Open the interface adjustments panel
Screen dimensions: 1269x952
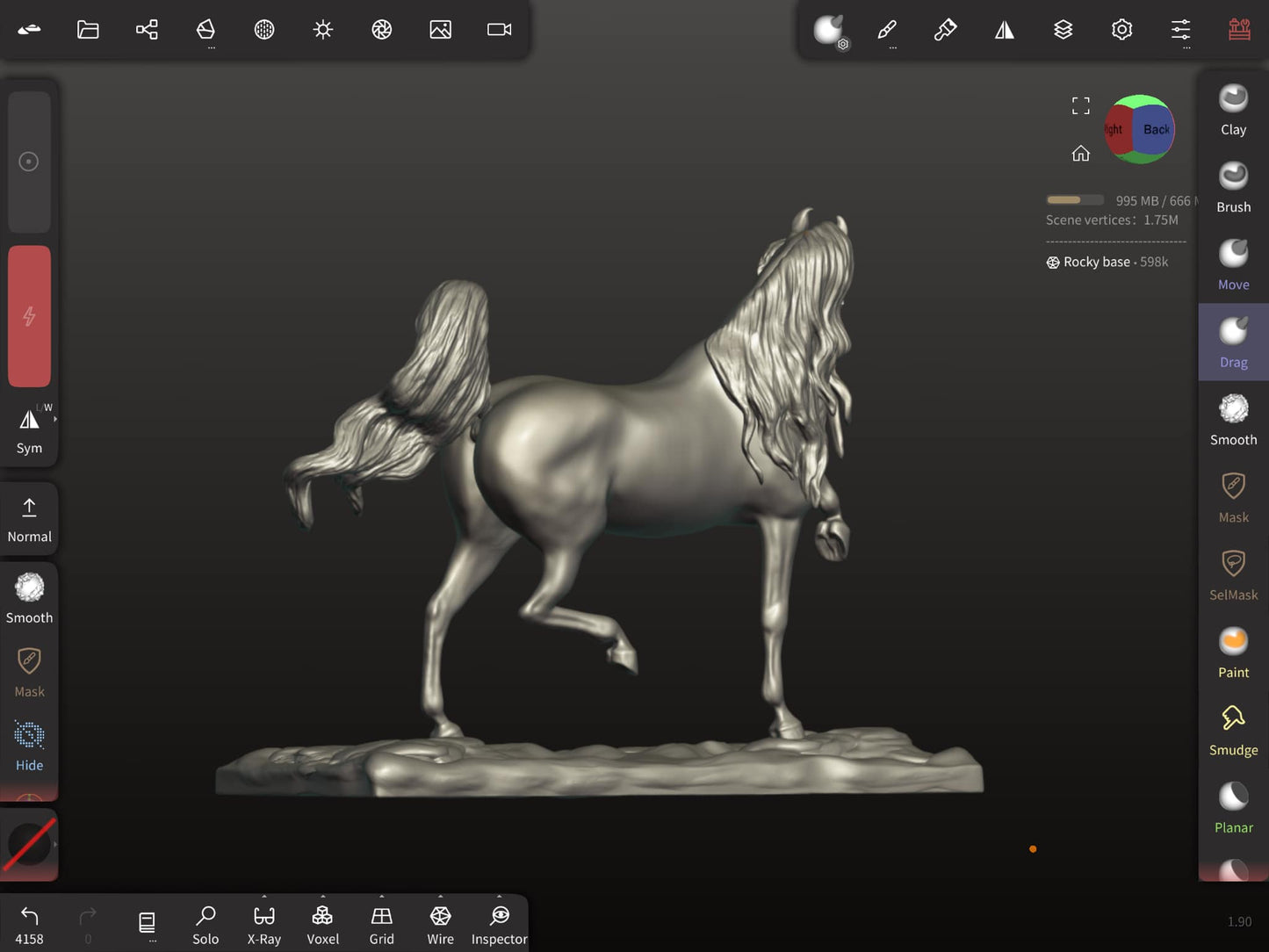(x=1180, y=29)
